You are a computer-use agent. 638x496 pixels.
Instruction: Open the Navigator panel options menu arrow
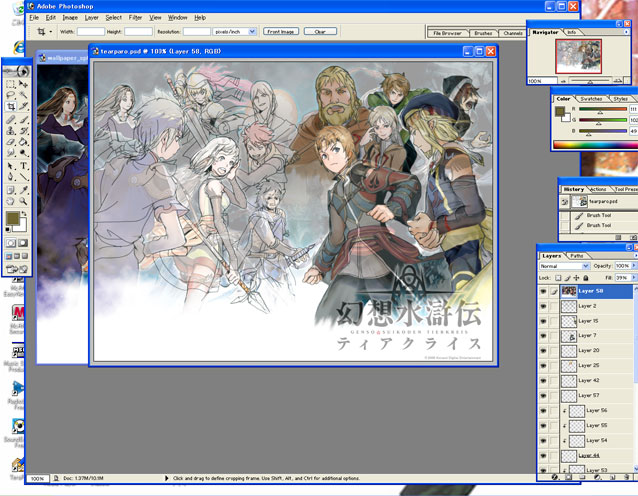click(626, 32)
